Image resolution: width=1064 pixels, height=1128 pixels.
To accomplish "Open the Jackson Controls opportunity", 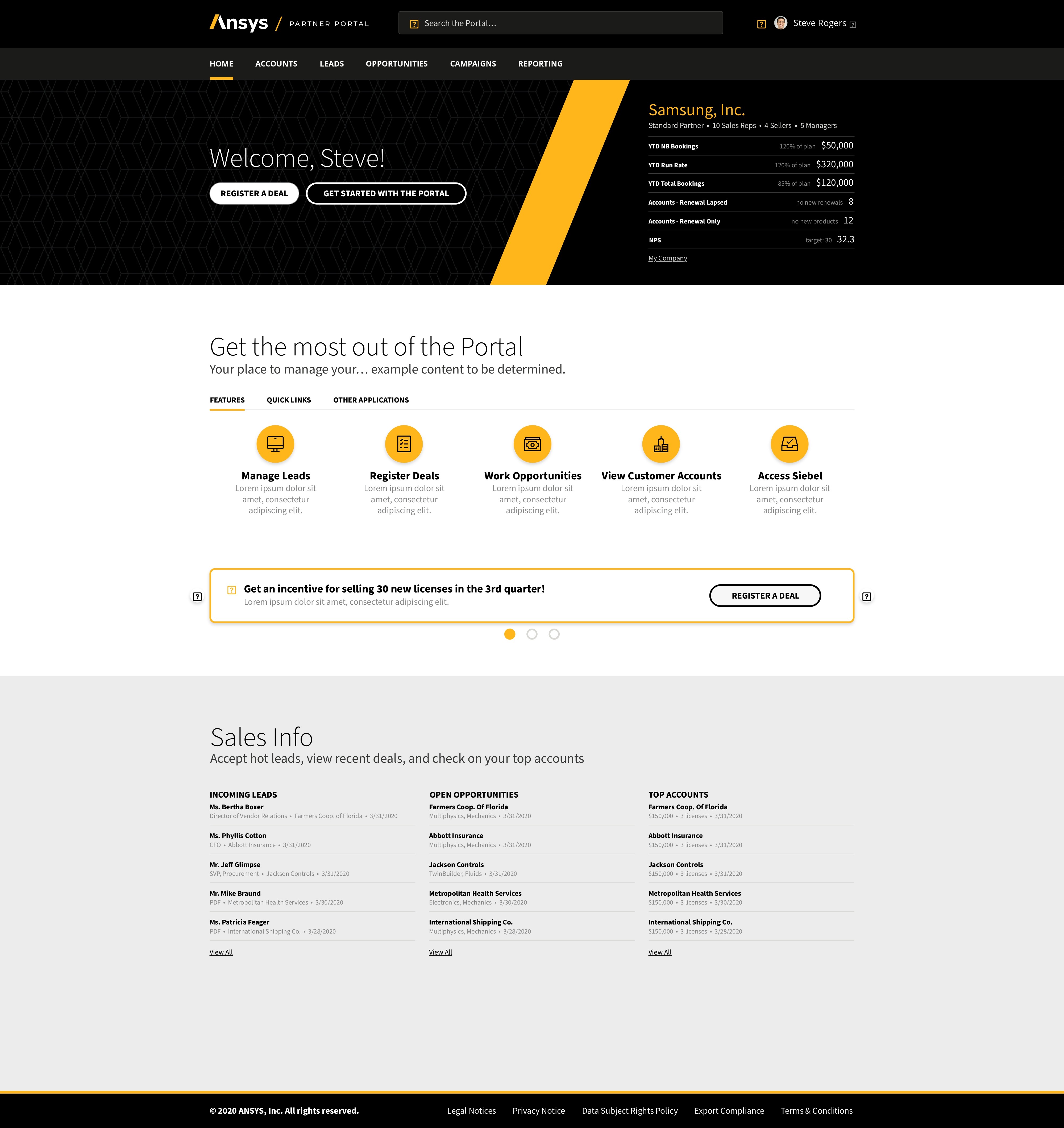I will click(x=456, y=865).
